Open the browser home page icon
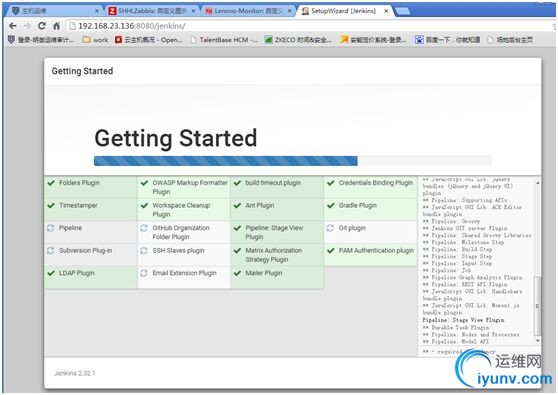 (x=56, y=26)
